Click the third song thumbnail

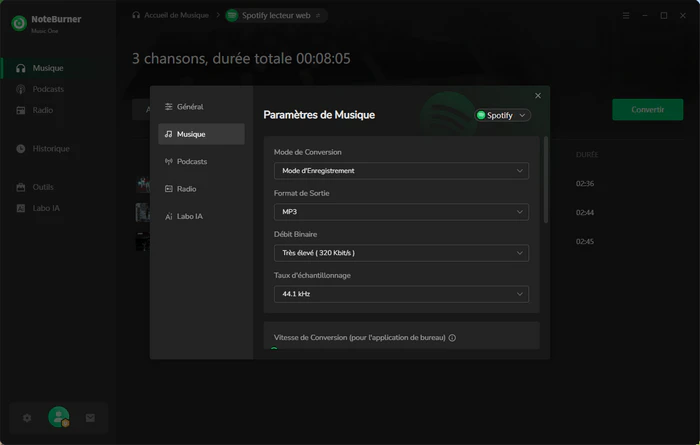coord(143,241)
